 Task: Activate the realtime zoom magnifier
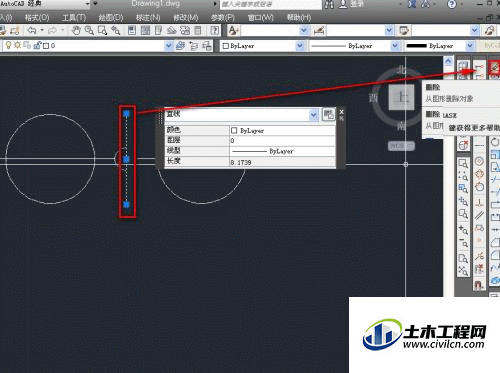[89, 31]
